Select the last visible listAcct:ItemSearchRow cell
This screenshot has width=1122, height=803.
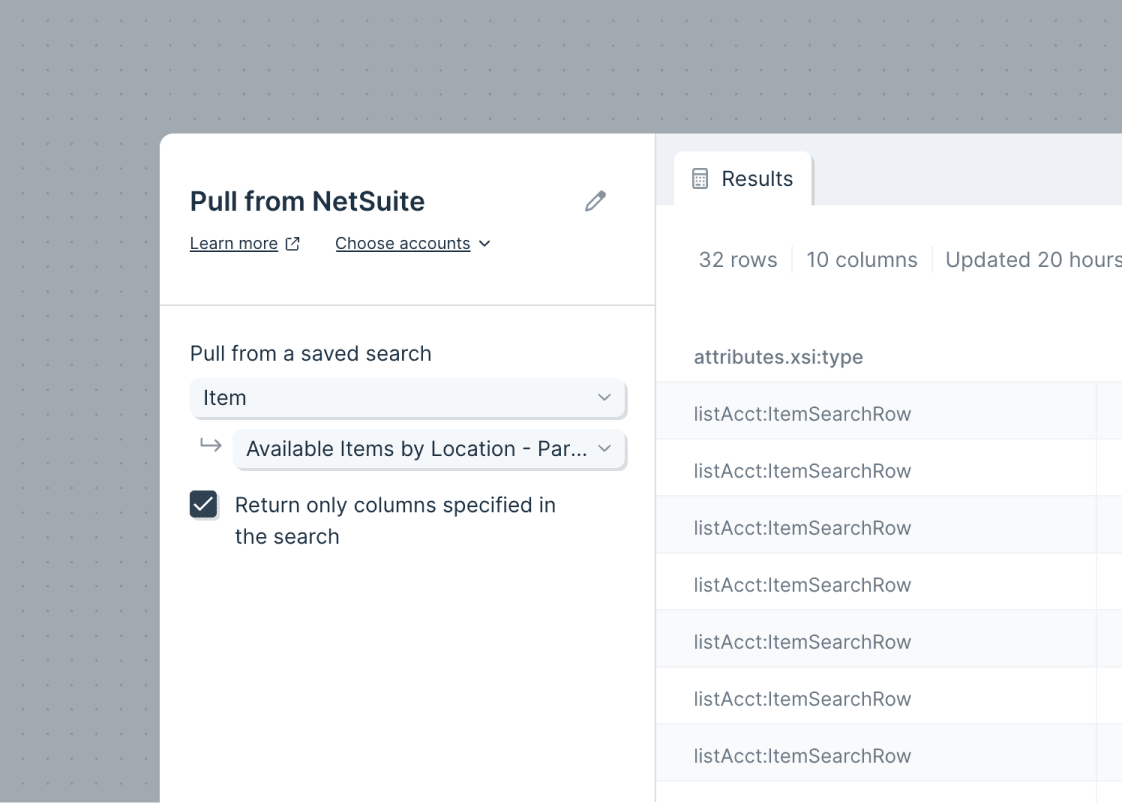(x=802, y=756)
